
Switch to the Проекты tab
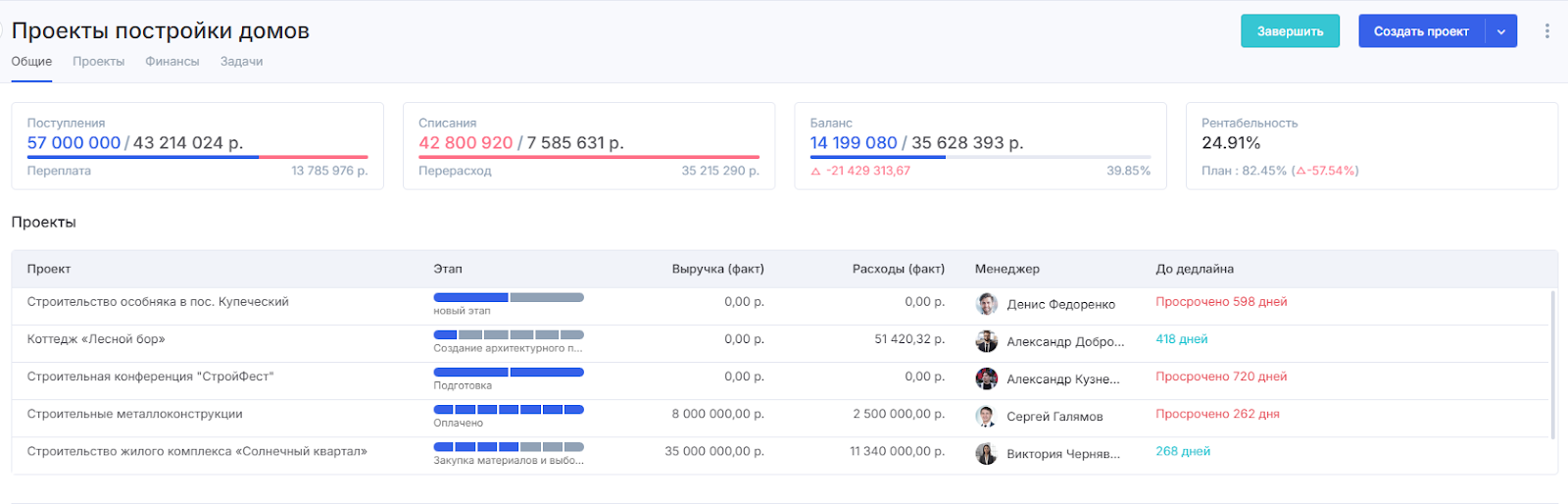[x=98, y=62]
